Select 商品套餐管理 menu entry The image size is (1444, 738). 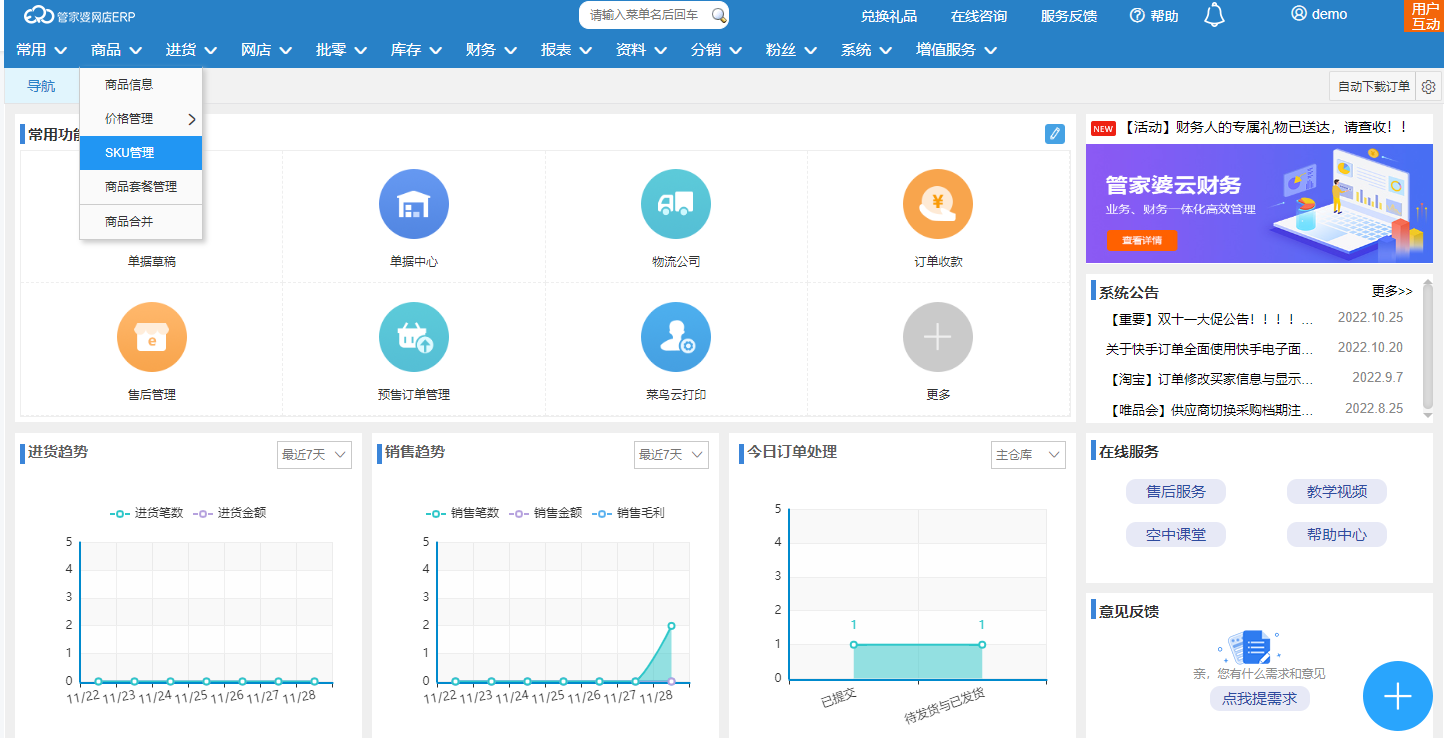click(x=141, y=187)
